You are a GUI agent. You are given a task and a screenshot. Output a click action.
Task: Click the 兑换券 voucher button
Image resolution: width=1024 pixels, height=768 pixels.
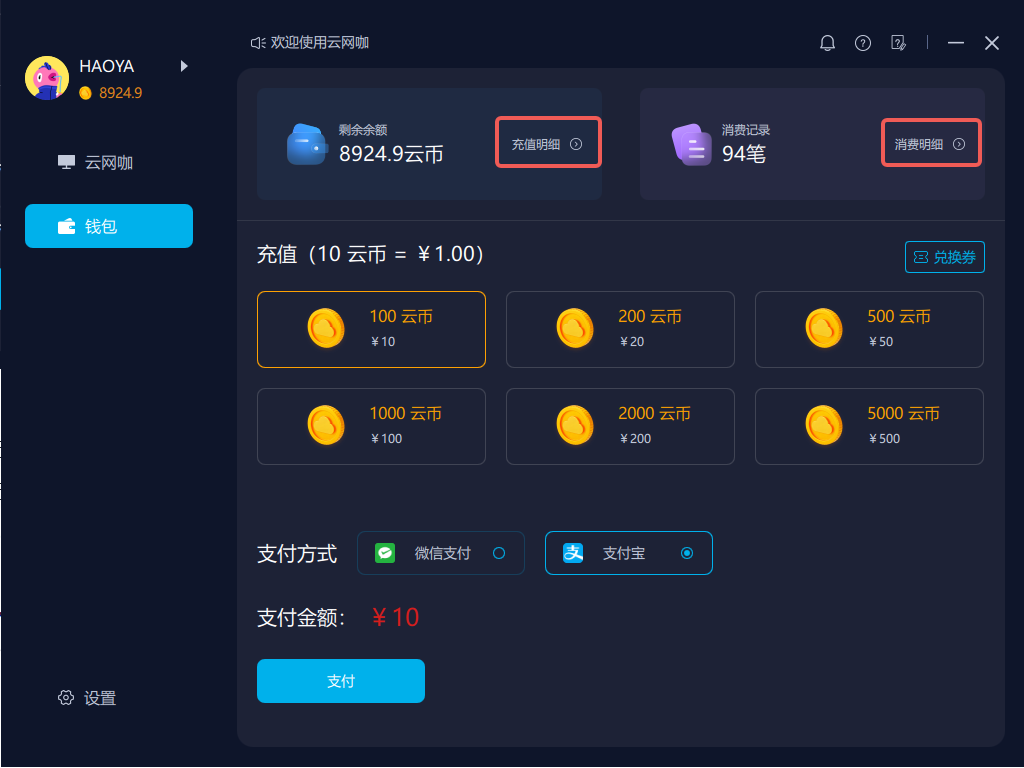pyautogui.click(x=944, y=257)
